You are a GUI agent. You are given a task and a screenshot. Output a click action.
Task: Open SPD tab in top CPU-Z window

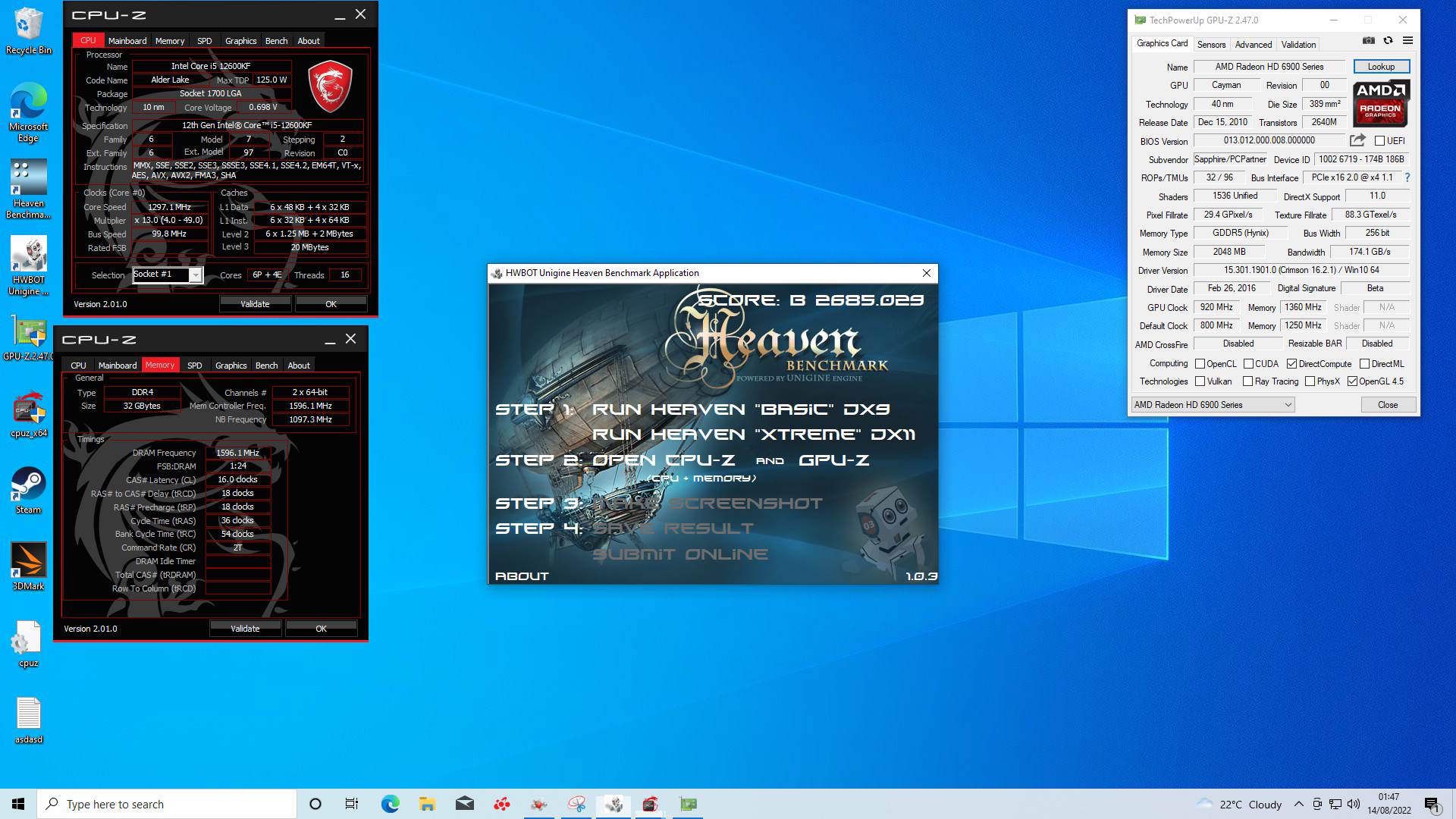tap(204, 41)
